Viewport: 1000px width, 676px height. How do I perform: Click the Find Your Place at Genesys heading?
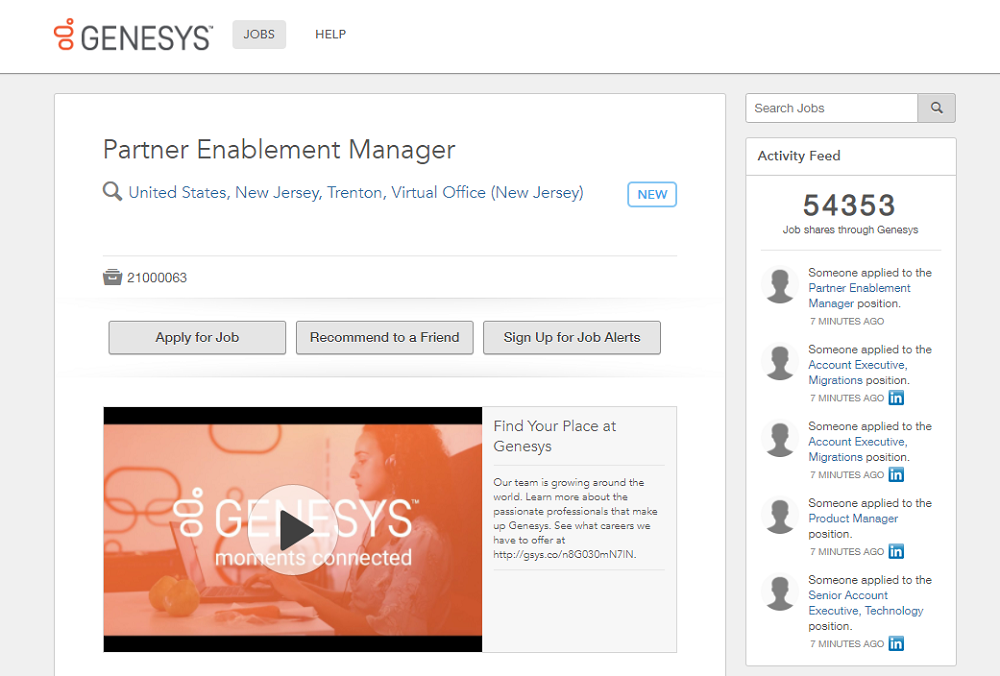[x=555, y=436]
